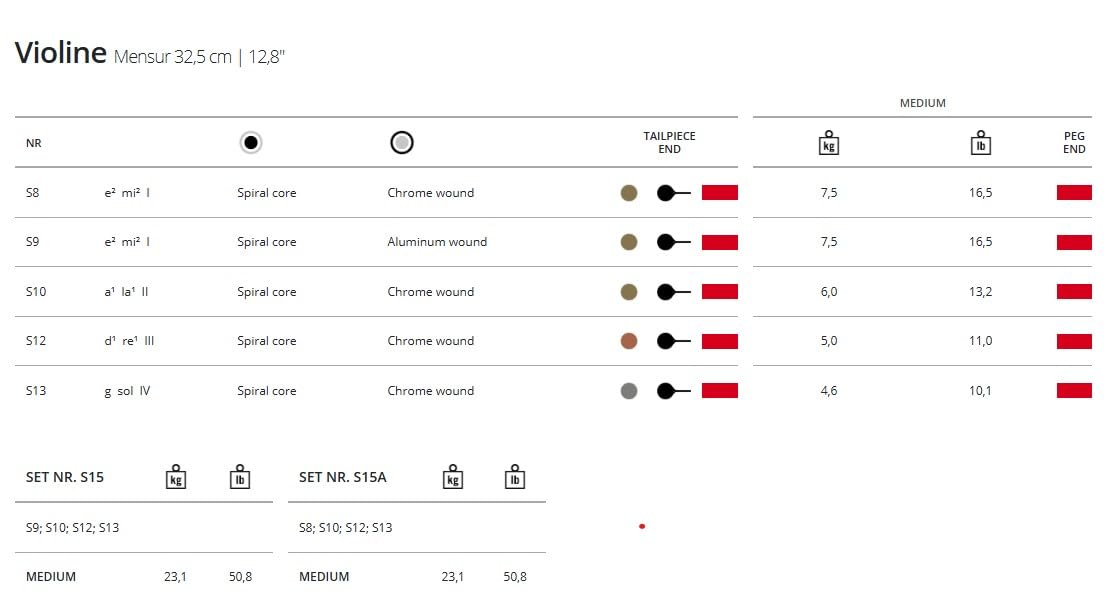The height and width of the screenshot is (614, 1106).
Task: Click the lb weight icon under MEDIUM
Action: [981, 143]
